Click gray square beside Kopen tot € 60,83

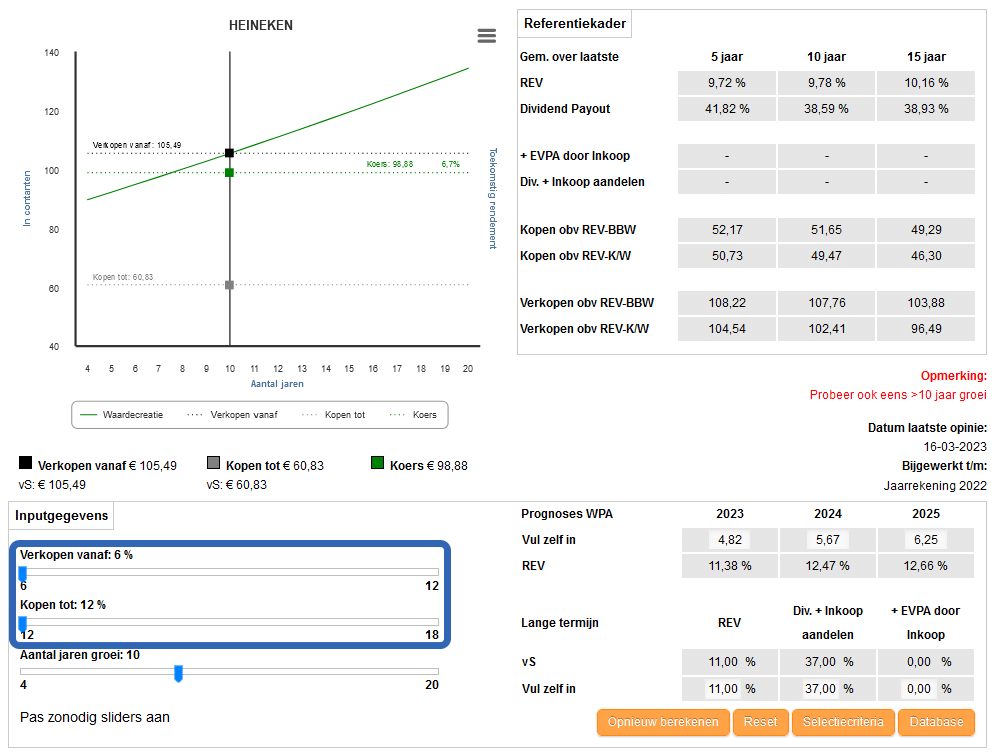pyautogui.click(x=213, y=463)
